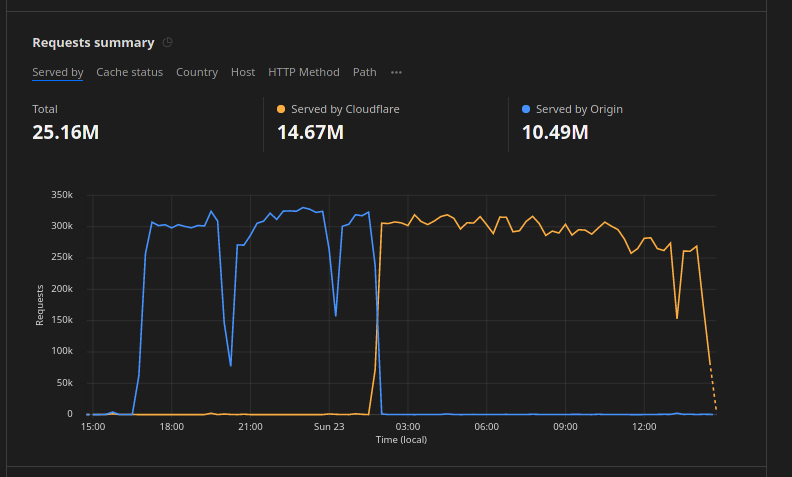Open the Path tab
The width and height of the screenshot is (792, 477).
(365, 72)
